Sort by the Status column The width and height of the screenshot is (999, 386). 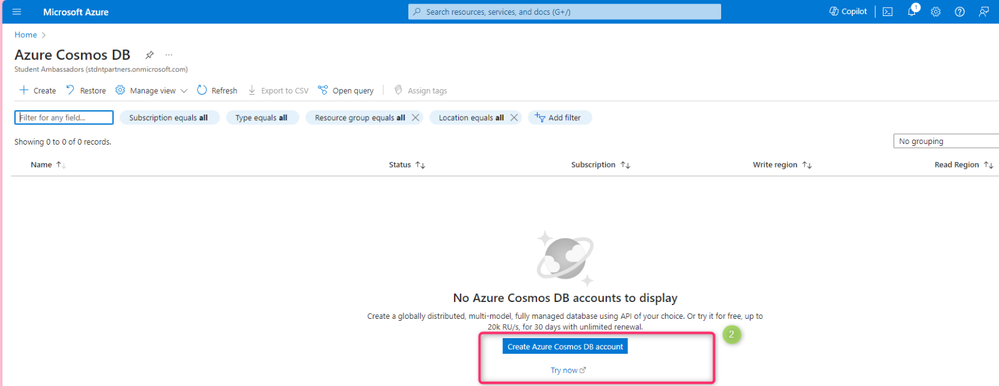pyautogui.click(x=407, y=164)
